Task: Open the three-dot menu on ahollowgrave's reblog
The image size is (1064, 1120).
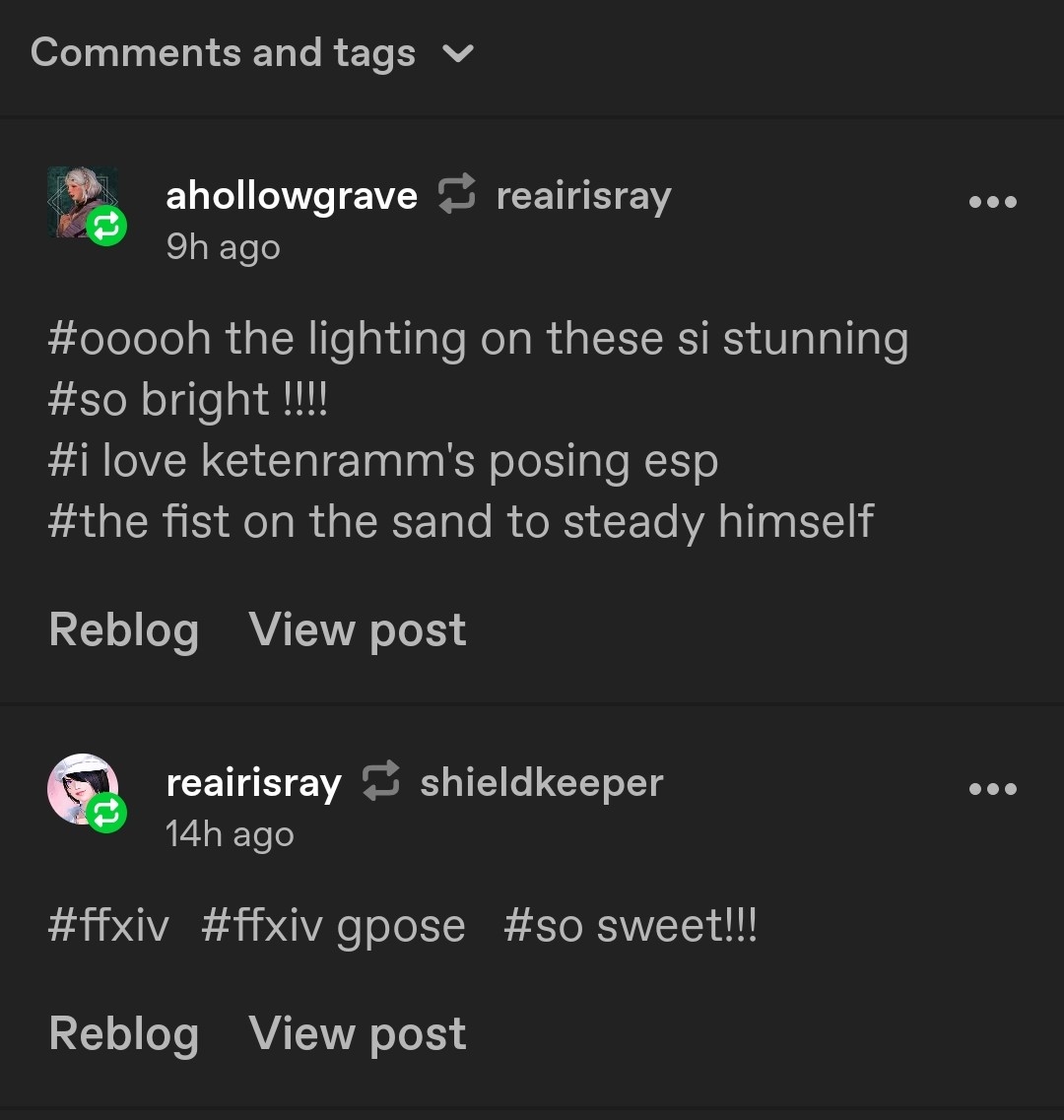Action: pos(992,202)
